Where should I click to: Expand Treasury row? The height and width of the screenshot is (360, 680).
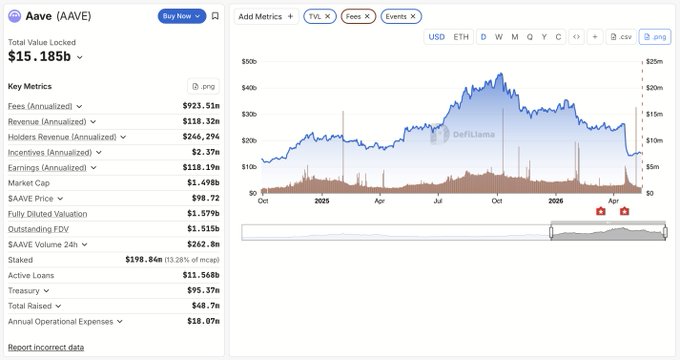pos(46,291)
